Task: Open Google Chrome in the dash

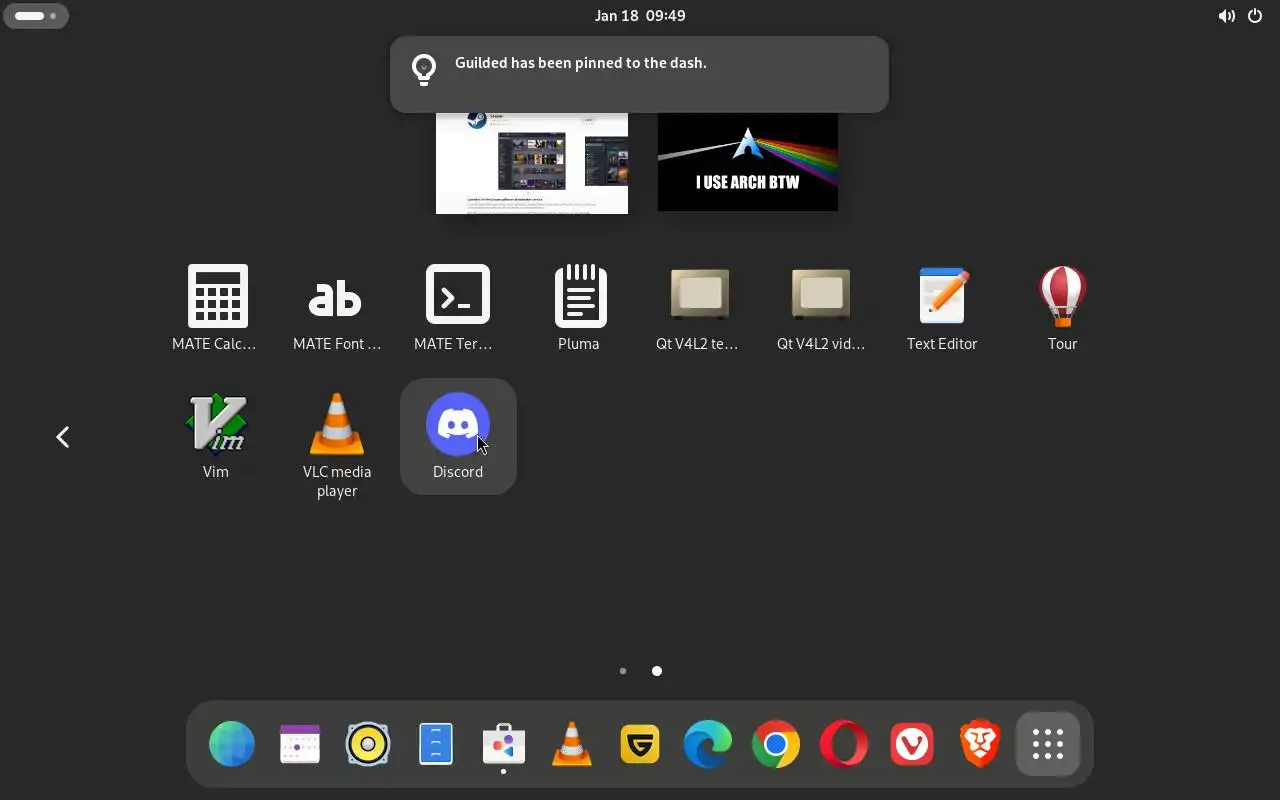Action: tap(776, 744)
